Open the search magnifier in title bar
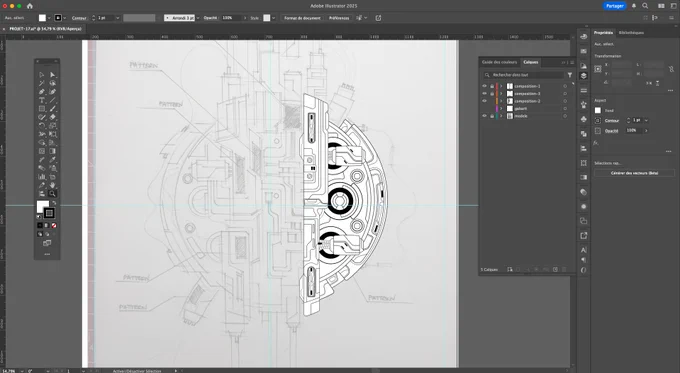680x373 pixels. (645, 6)
